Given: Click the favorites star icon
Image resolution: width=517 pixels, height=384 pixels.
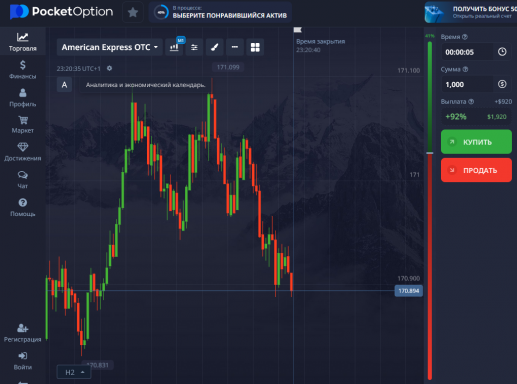Looking at the screenshot, I should [x=133, y=12].
